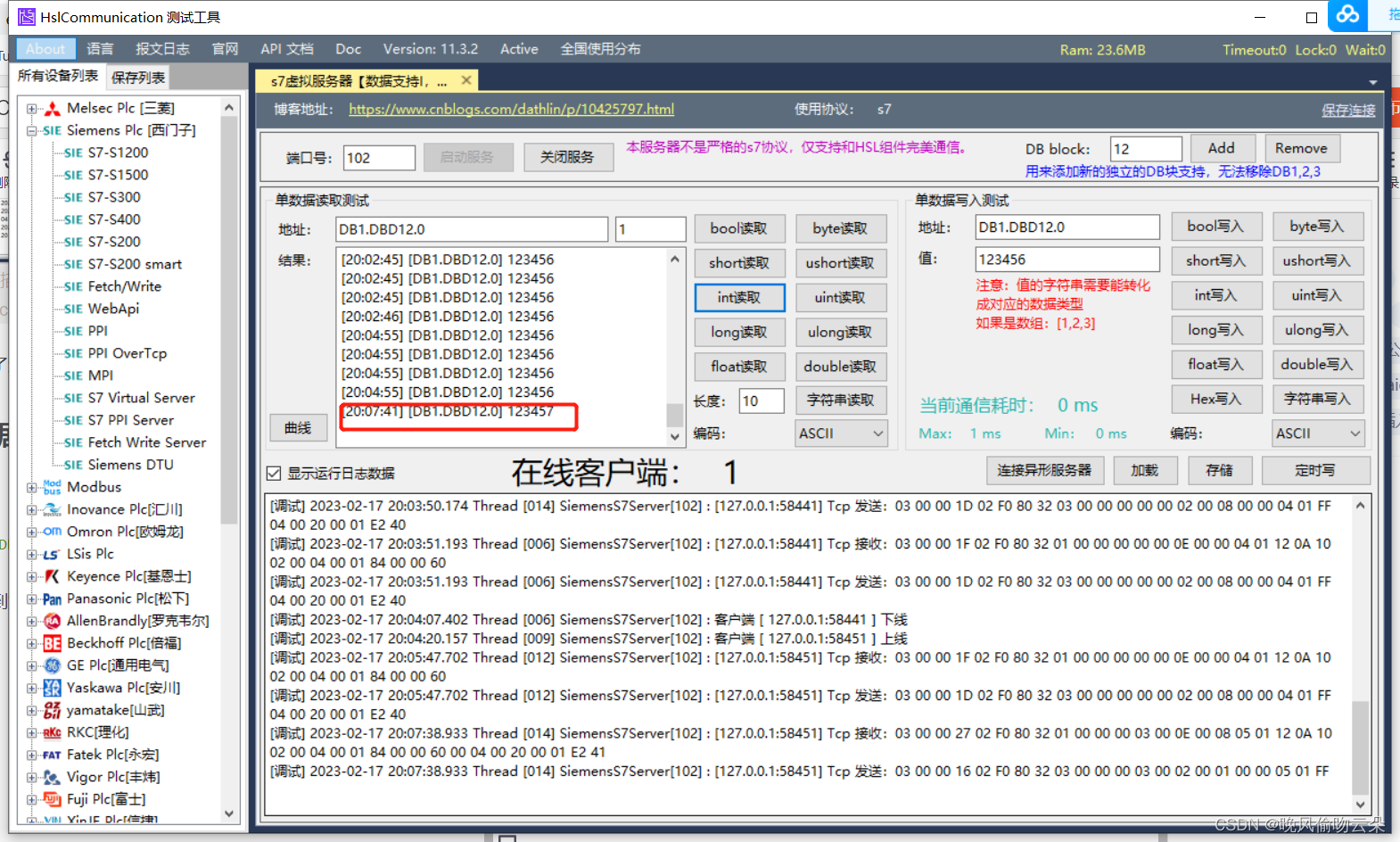This screenshot has width=1400, height=842.
Task: Toggle the show runtime log data checkbox
Action: (274, 474)
